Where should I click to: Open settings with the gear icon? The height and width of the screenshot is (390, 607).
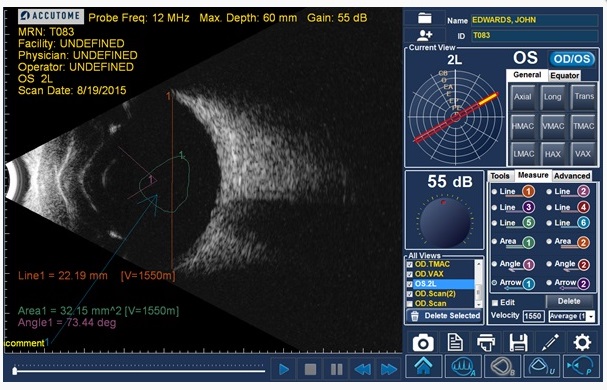tap(582, 343)
